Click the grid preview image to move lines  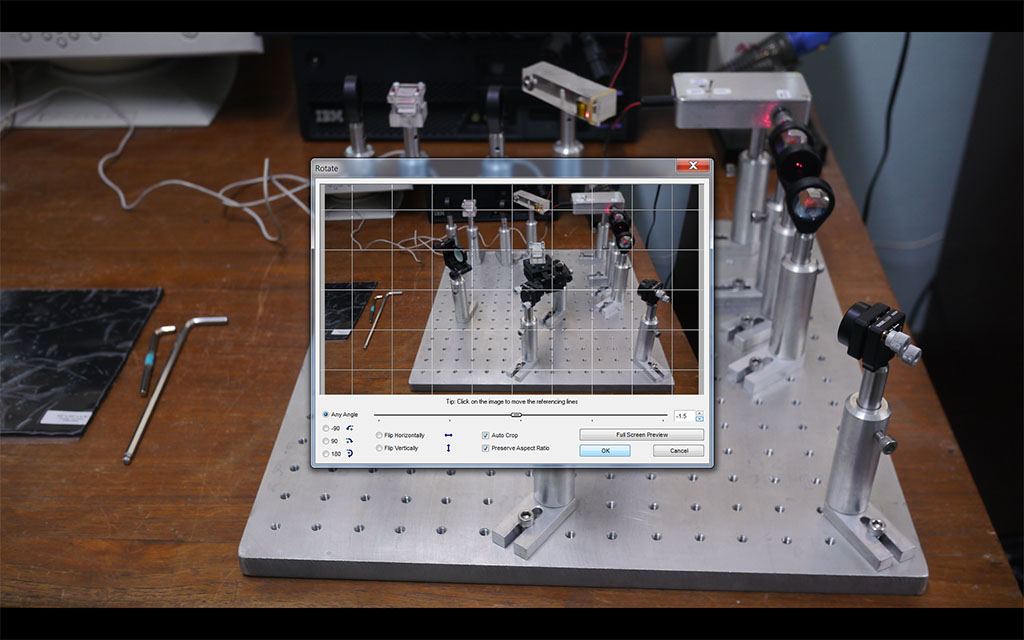(511, 288)
